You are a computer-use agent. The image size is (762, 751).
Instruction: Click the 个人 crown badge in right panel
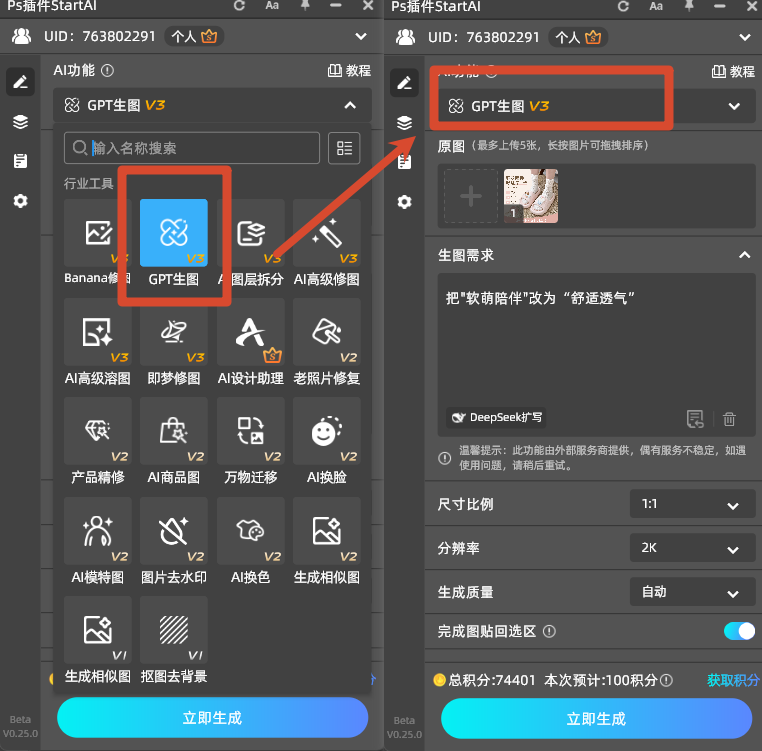pyautogui.click(x=578, y=37)
